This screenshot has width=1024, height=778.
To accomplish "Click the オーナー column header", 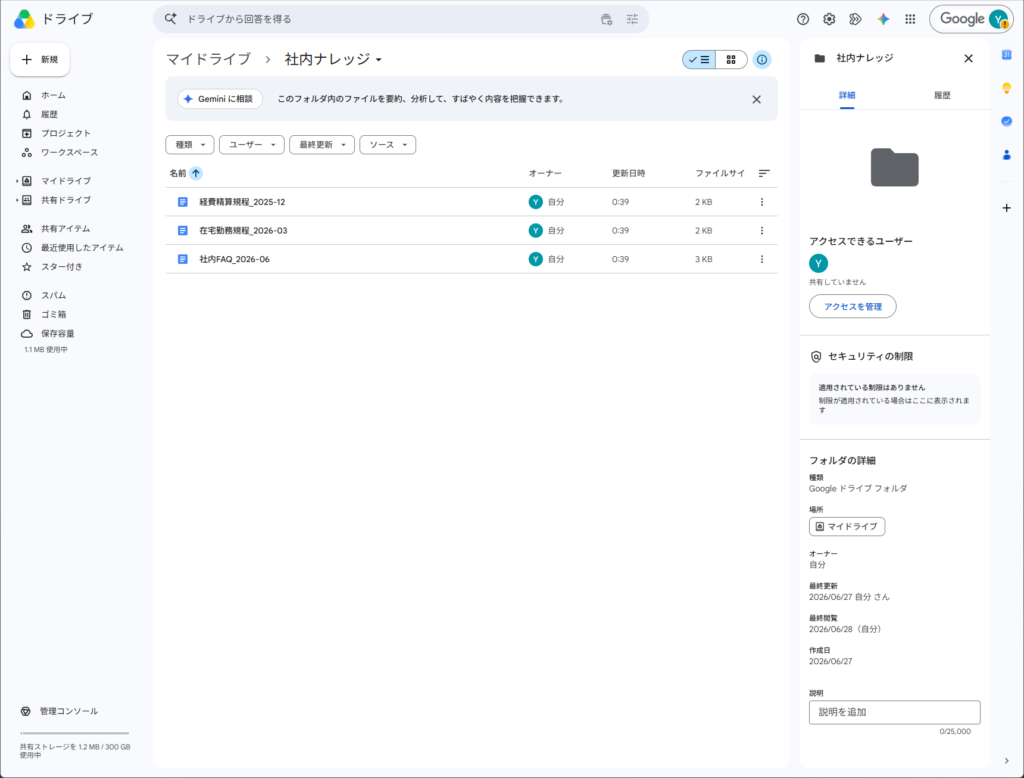I will click(x=545, y=173).
